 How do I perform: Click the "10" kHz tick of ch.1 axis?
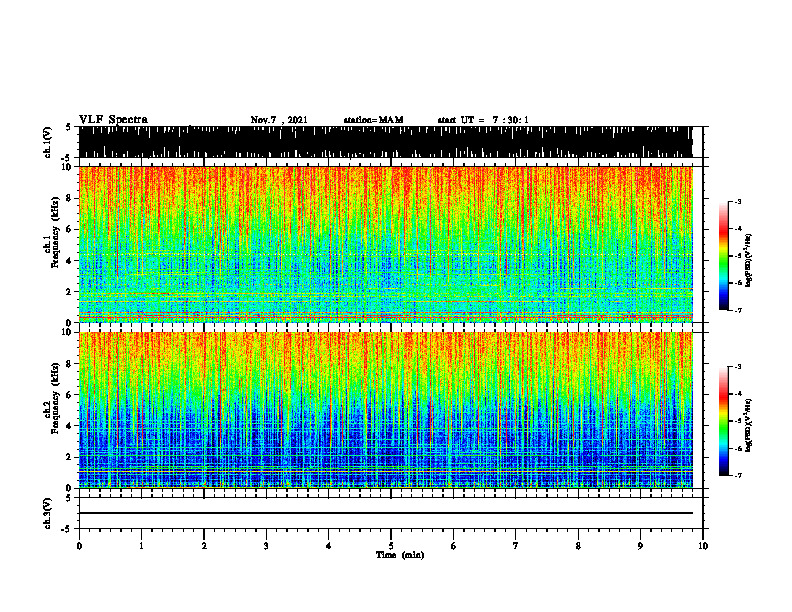tap(67, 167)
